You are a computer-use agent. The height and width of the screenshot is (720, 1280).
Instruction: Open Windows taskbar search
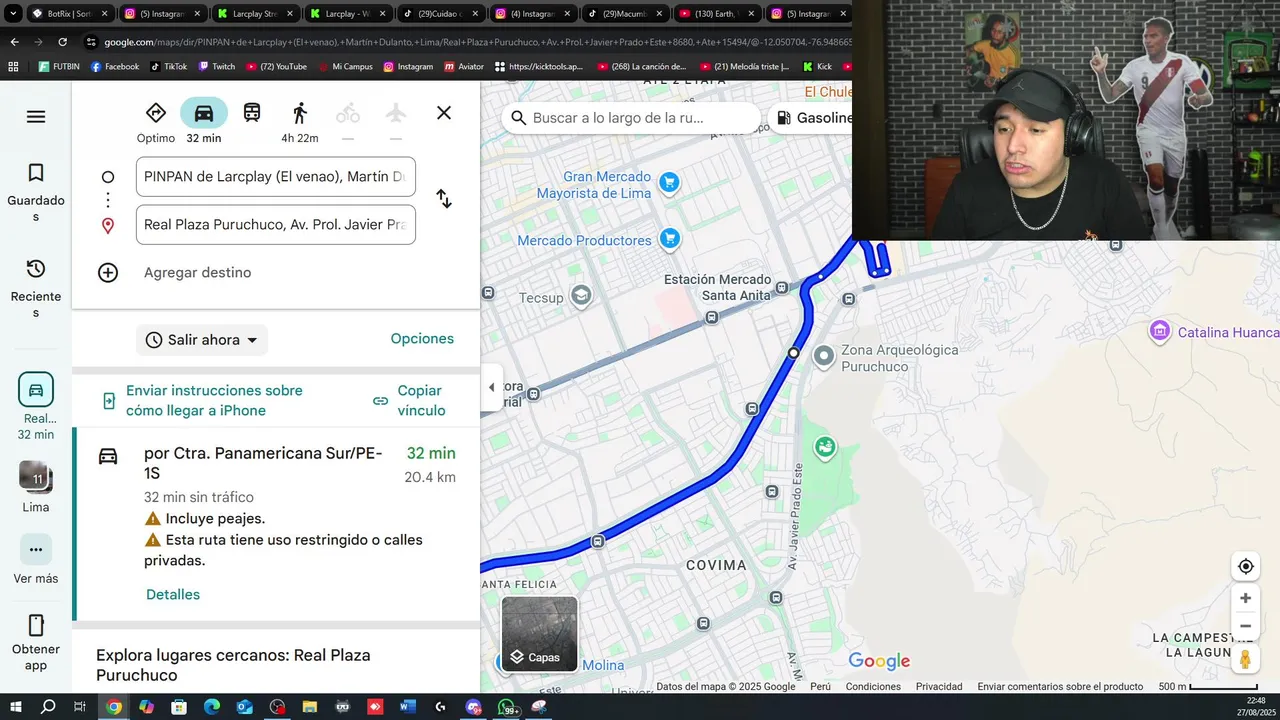tap(48, 707)
